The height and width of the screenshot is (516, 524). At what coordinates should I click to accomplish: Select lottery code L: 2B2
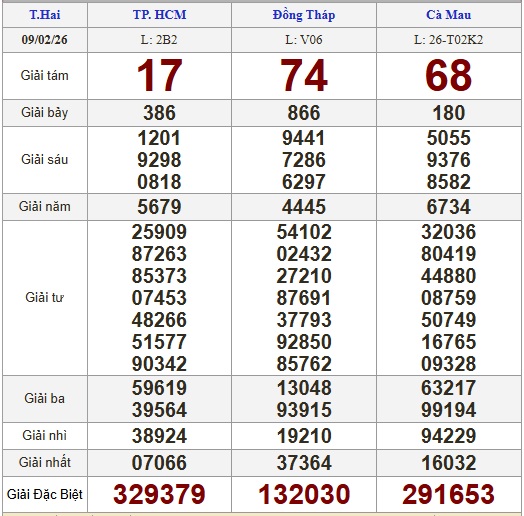[x=159, y=40]
